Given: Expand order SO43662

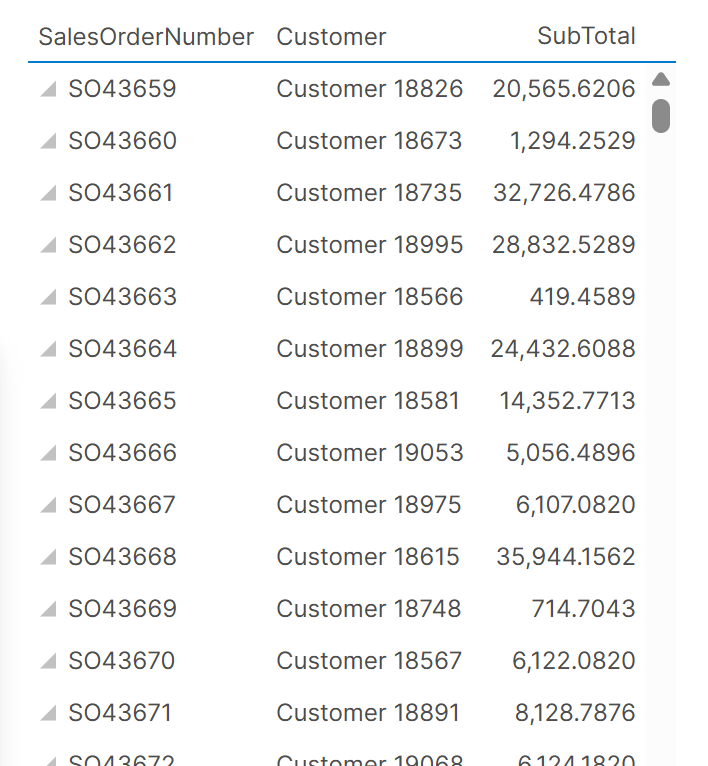Looking at the screenshot, I should tap(48, 246).
